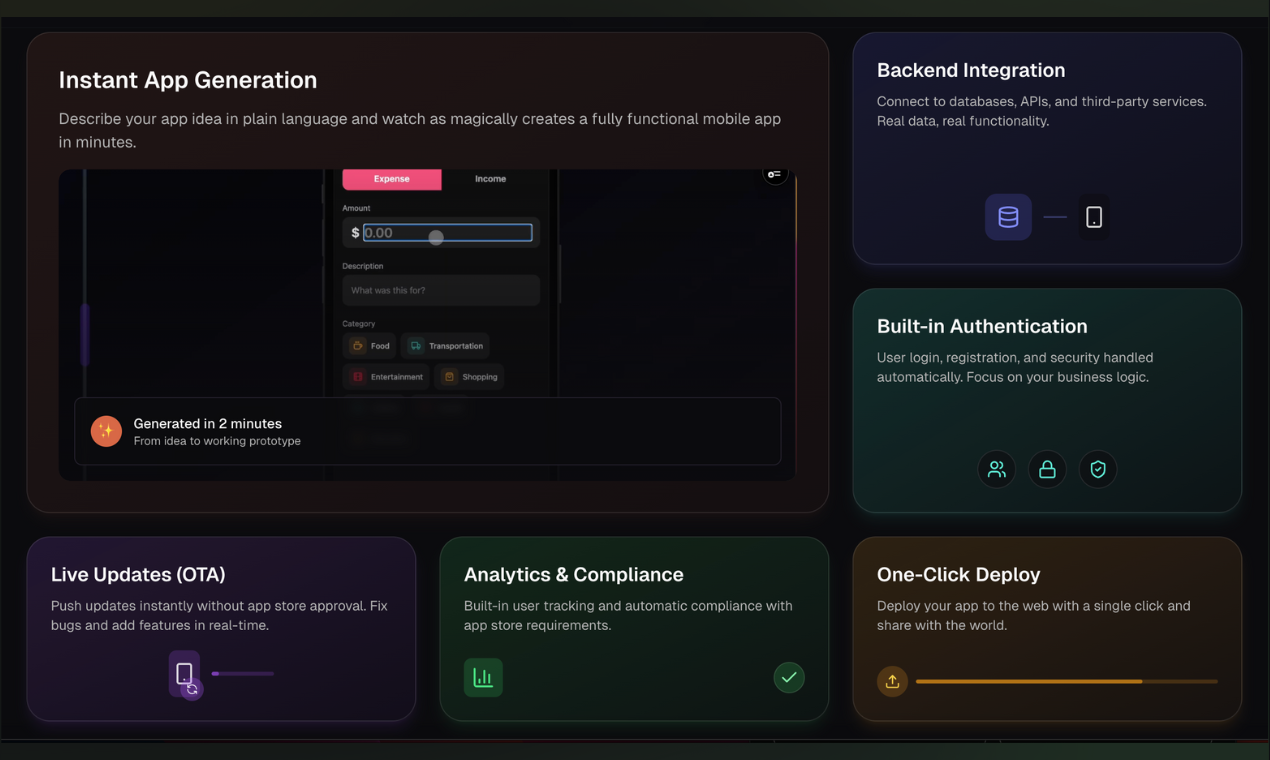
Task: Click the One-Click Deploy heading
Action: tap(959, 574)
